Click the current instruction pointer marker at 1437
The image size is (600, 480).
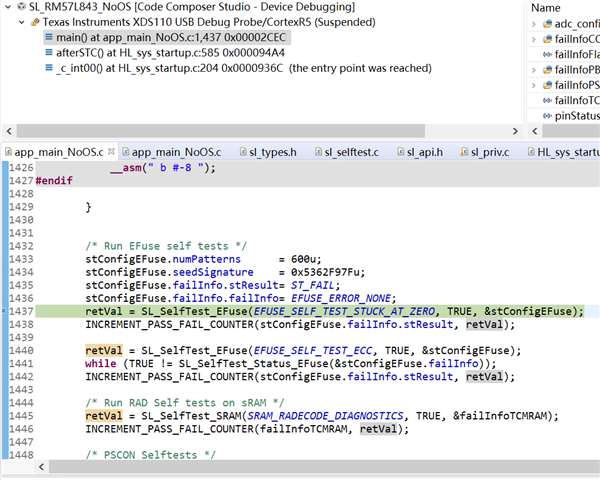(4, 311)
